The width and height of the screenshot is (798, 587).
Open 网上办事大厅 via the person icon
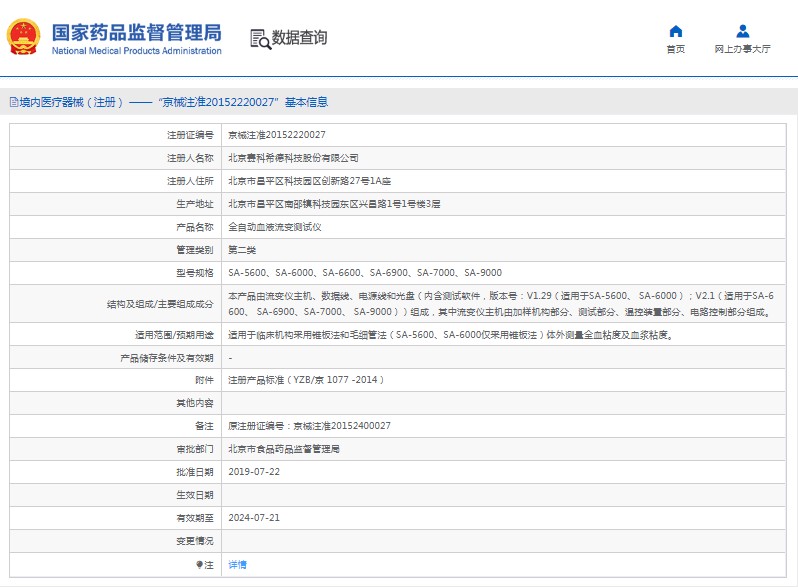tap(743, 32)
